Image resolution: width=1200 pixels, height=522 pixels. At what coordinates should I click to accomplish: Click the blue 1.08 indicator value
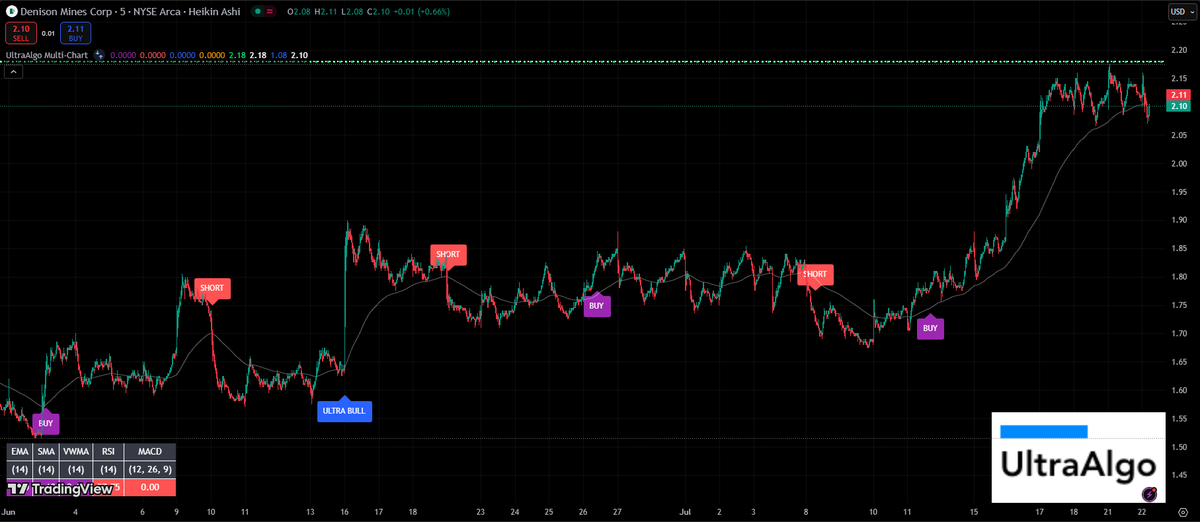click(x=278, y=55)
